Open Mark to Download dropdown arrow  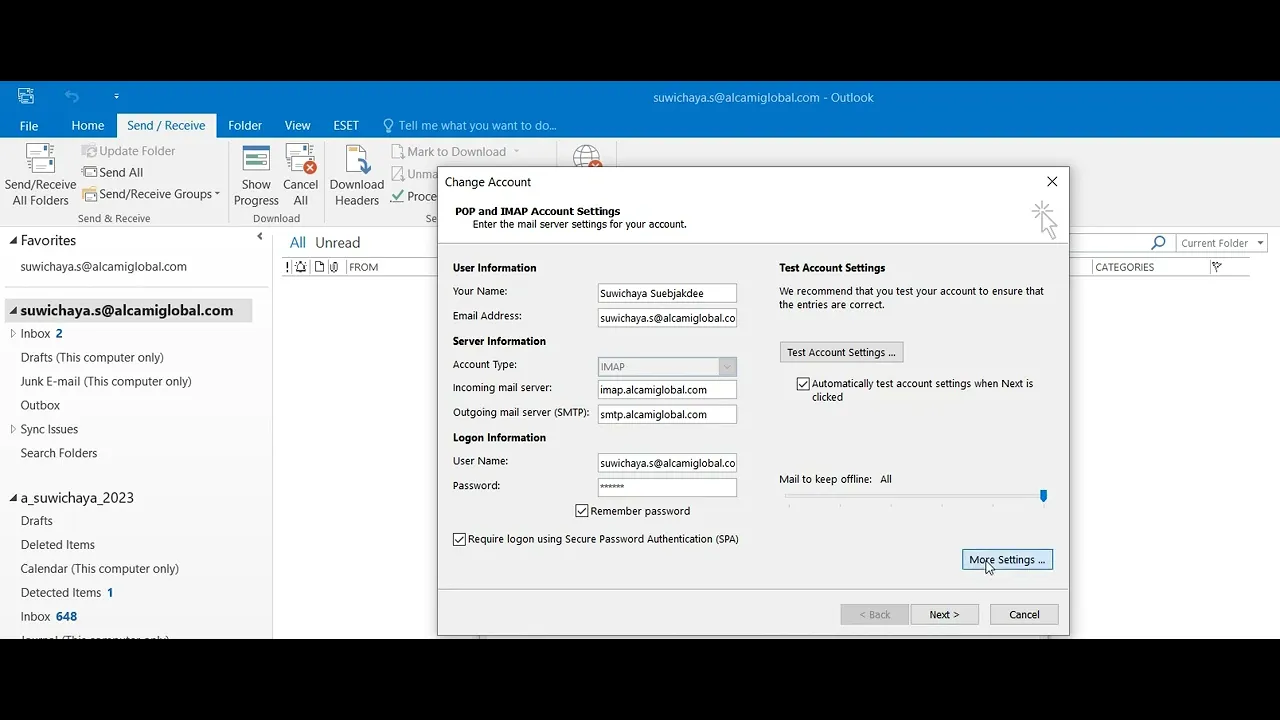pos(517,152)
